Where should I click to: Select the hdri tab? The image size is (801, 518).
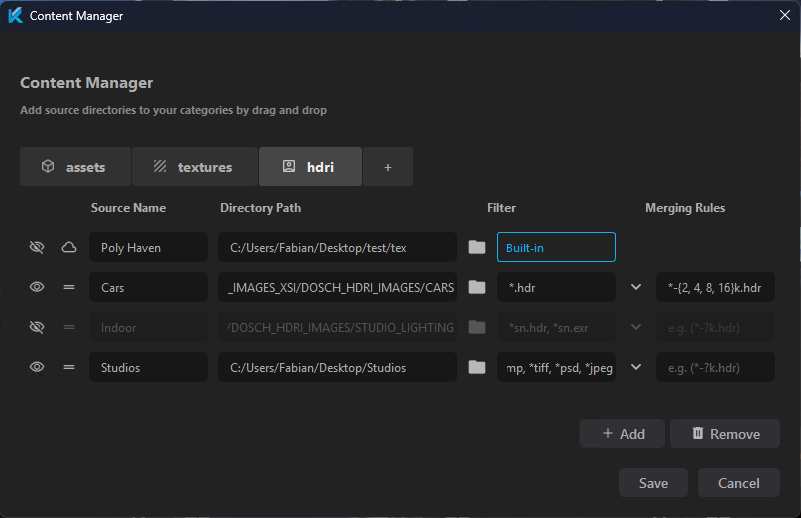pos(311,167)
